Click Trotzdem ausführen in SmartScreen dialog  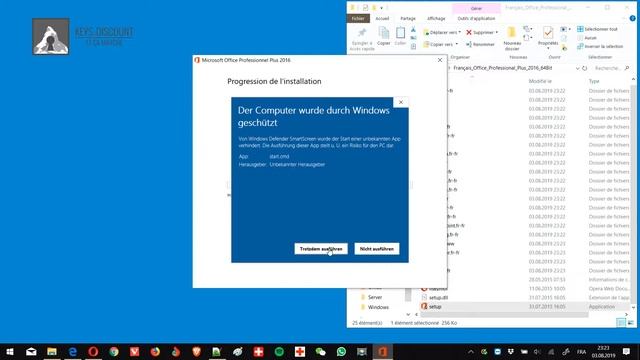pos(321,249)
